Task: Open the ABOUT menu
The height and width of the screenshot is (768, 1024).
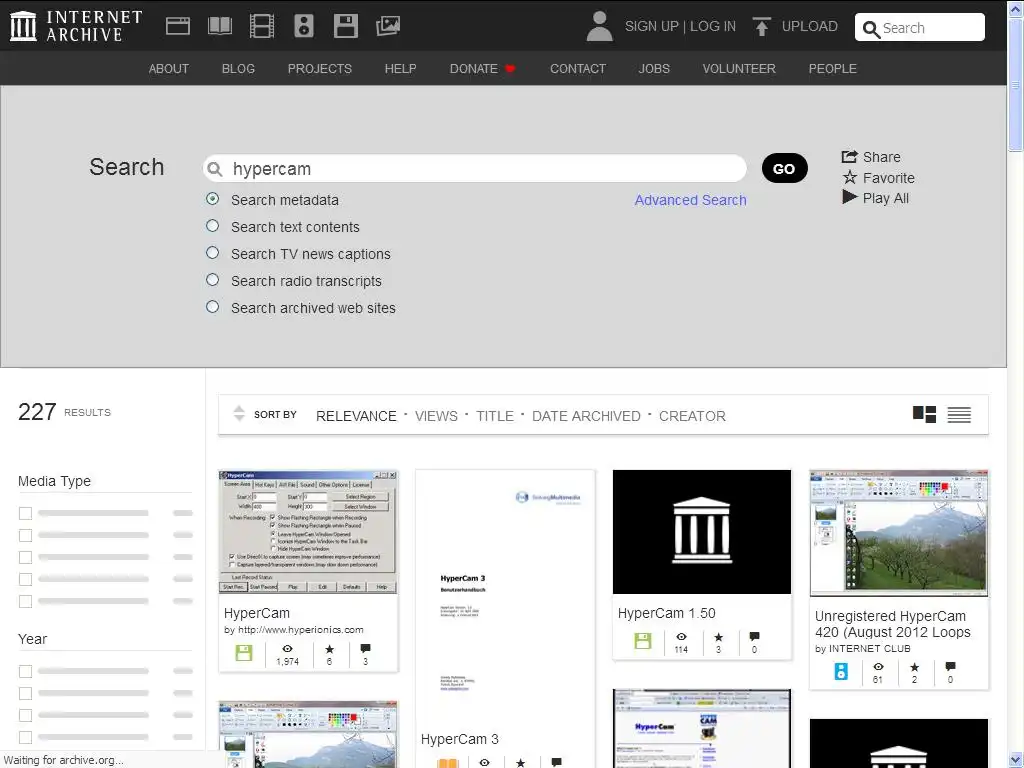Action: click(x=168, y=69)
